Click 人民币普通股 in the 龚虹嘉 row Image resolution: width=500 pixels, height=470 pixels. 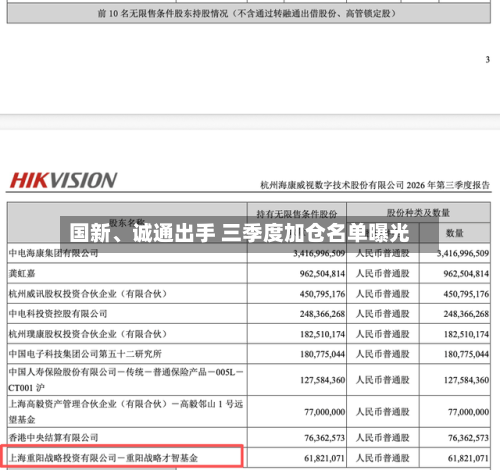pos(383,274)
